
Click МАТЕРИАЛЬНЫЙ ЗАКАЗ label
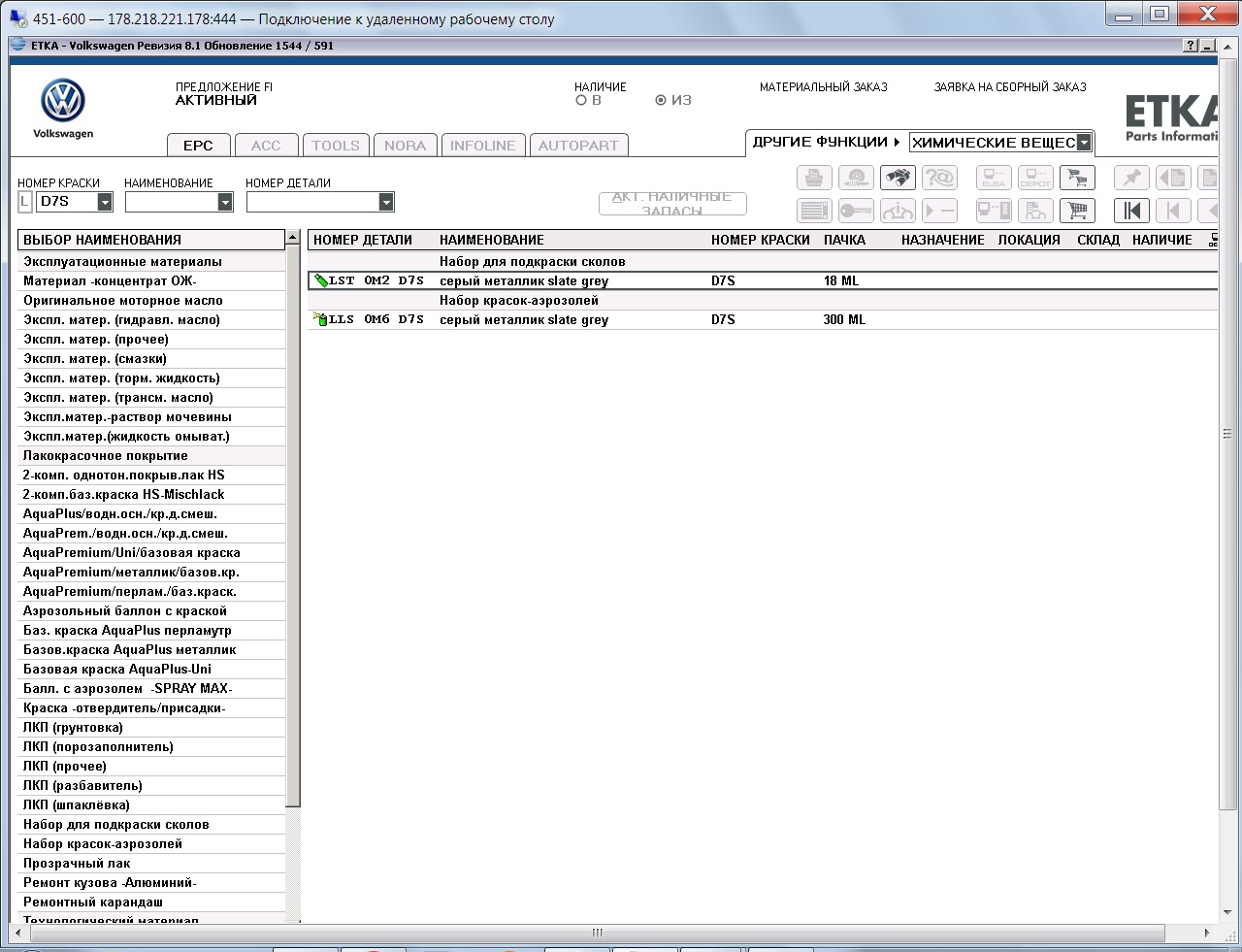pos(824,87)
